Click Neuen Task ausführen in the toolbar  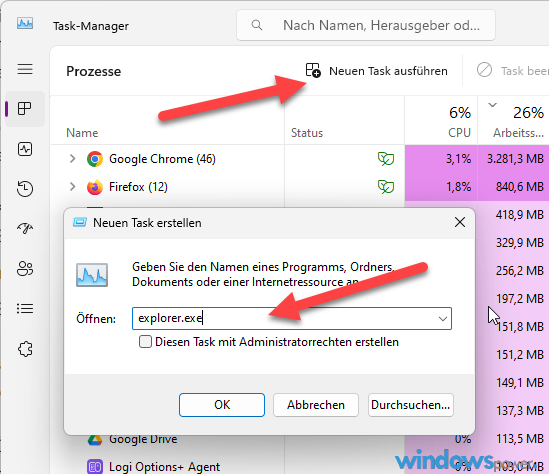point(376,71)
